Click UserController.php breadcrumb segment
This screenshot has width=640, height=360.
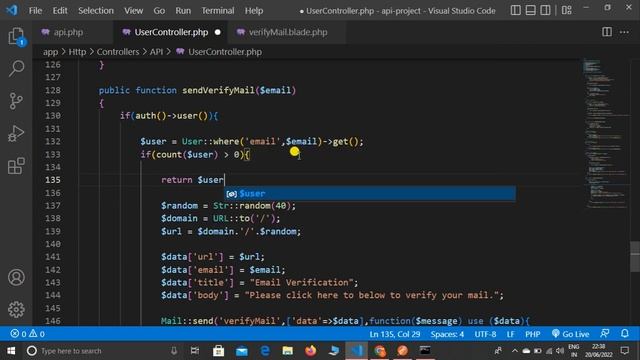(x=224, y=52)
